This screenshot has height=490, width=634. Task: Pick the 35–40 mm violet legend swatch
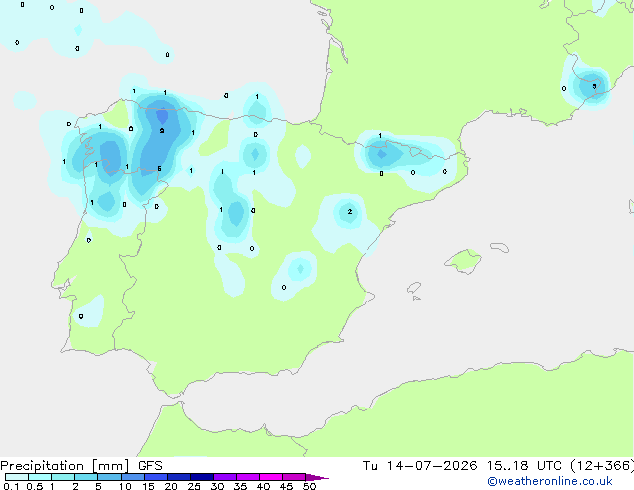tap(248, 477)
